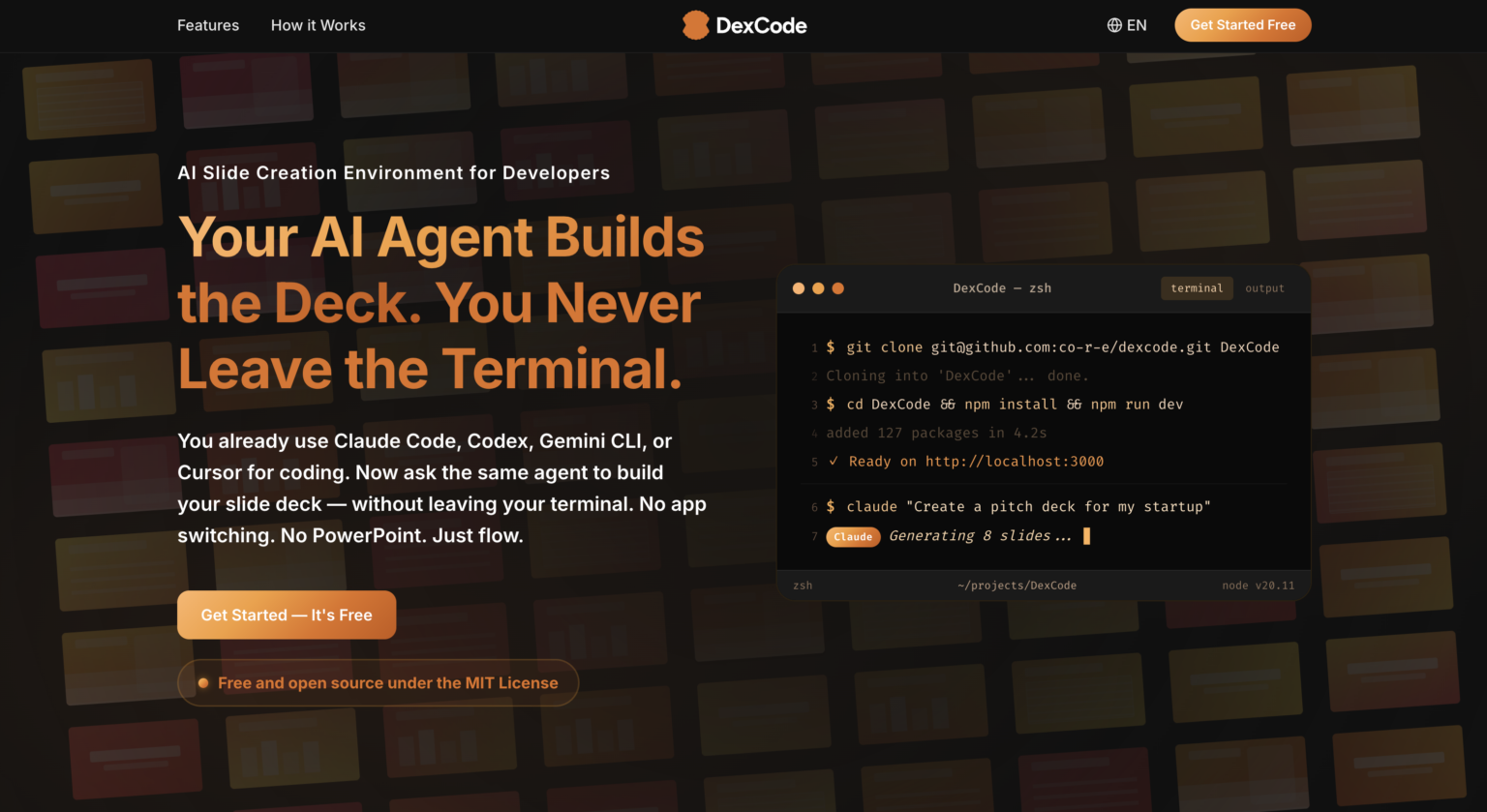Switch to the output tab

point(1264,287)
